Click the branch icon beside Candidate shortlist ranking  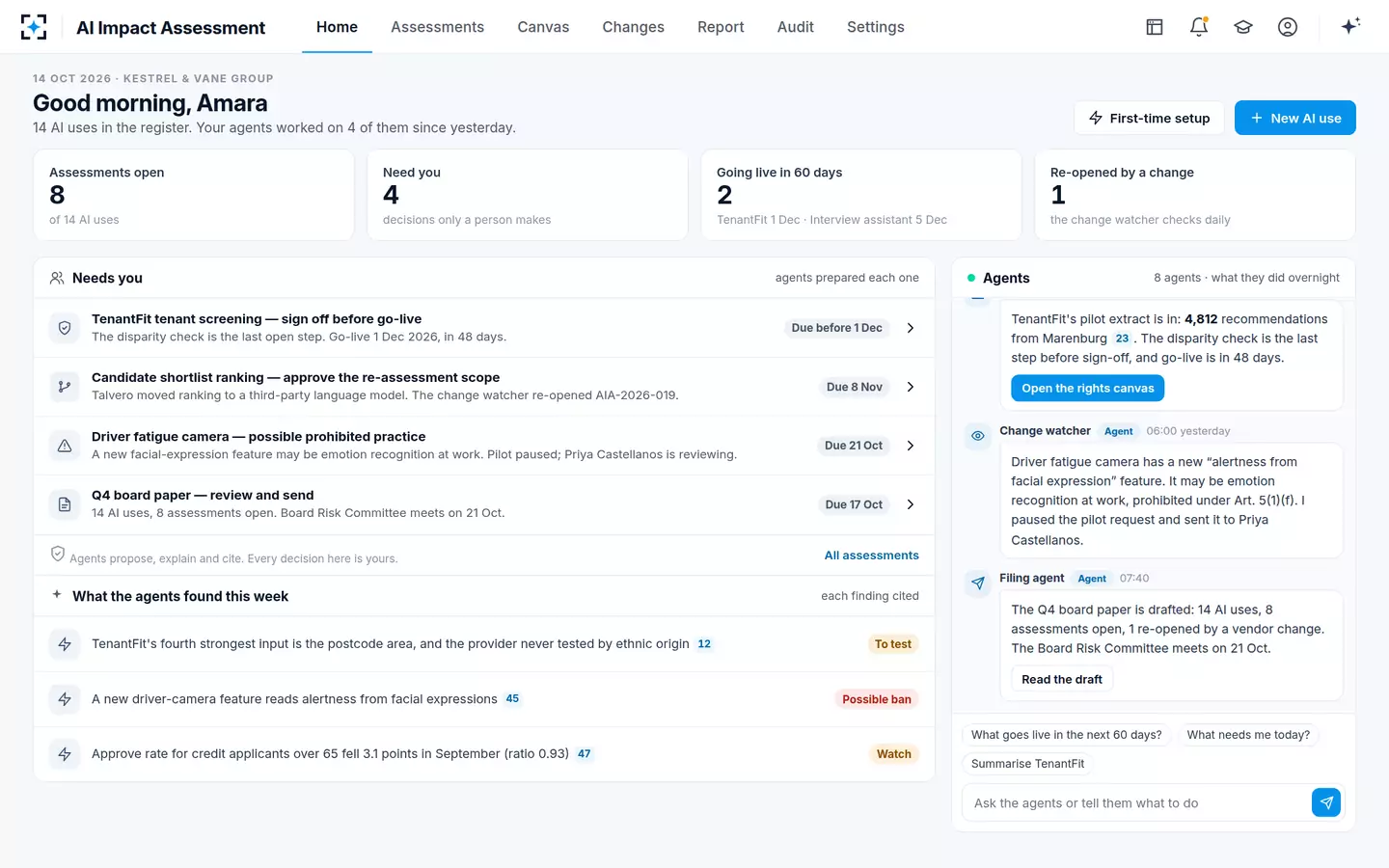[x=65, y=387]
